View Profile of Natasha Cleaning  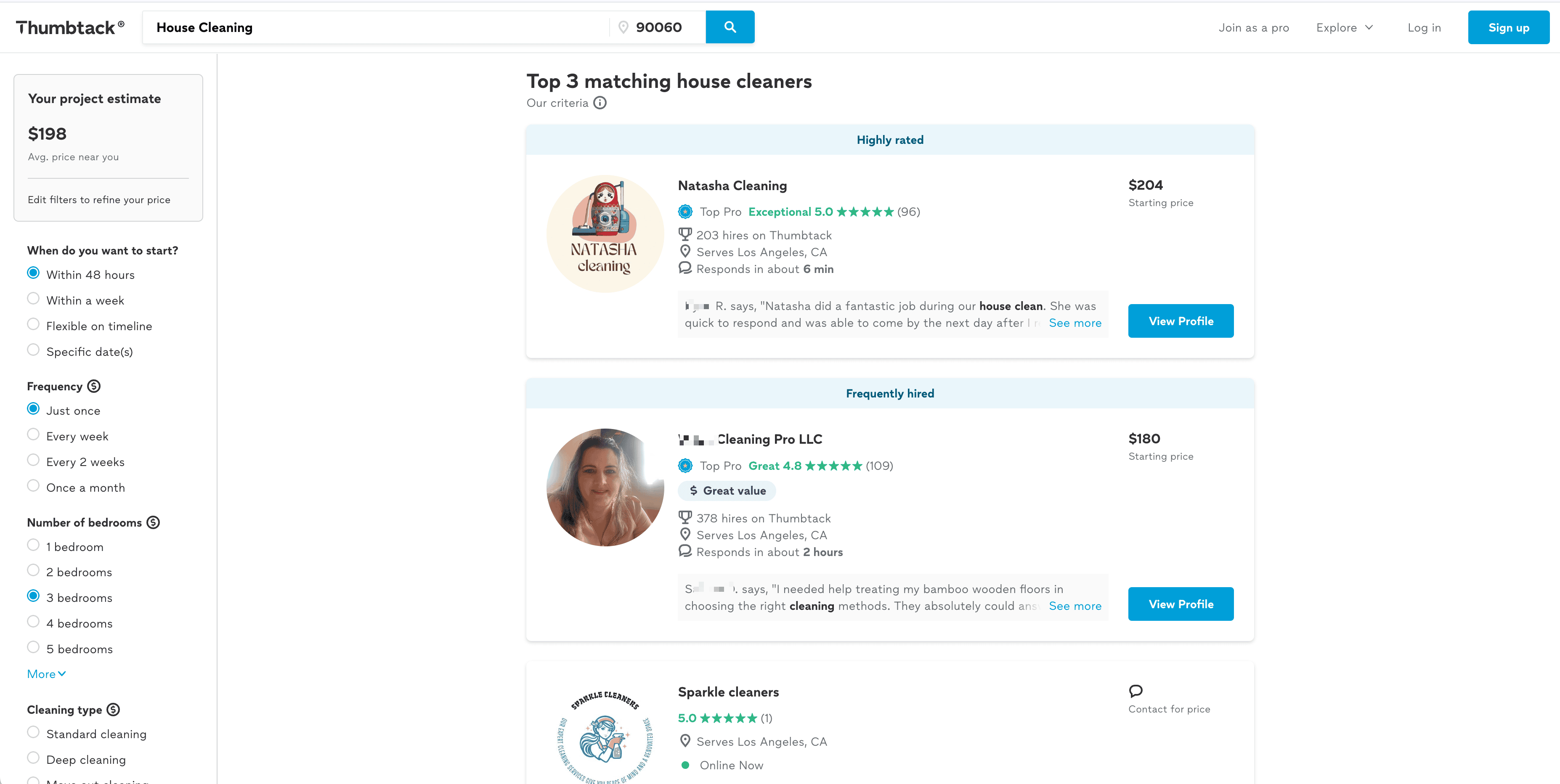(1180, 321)
